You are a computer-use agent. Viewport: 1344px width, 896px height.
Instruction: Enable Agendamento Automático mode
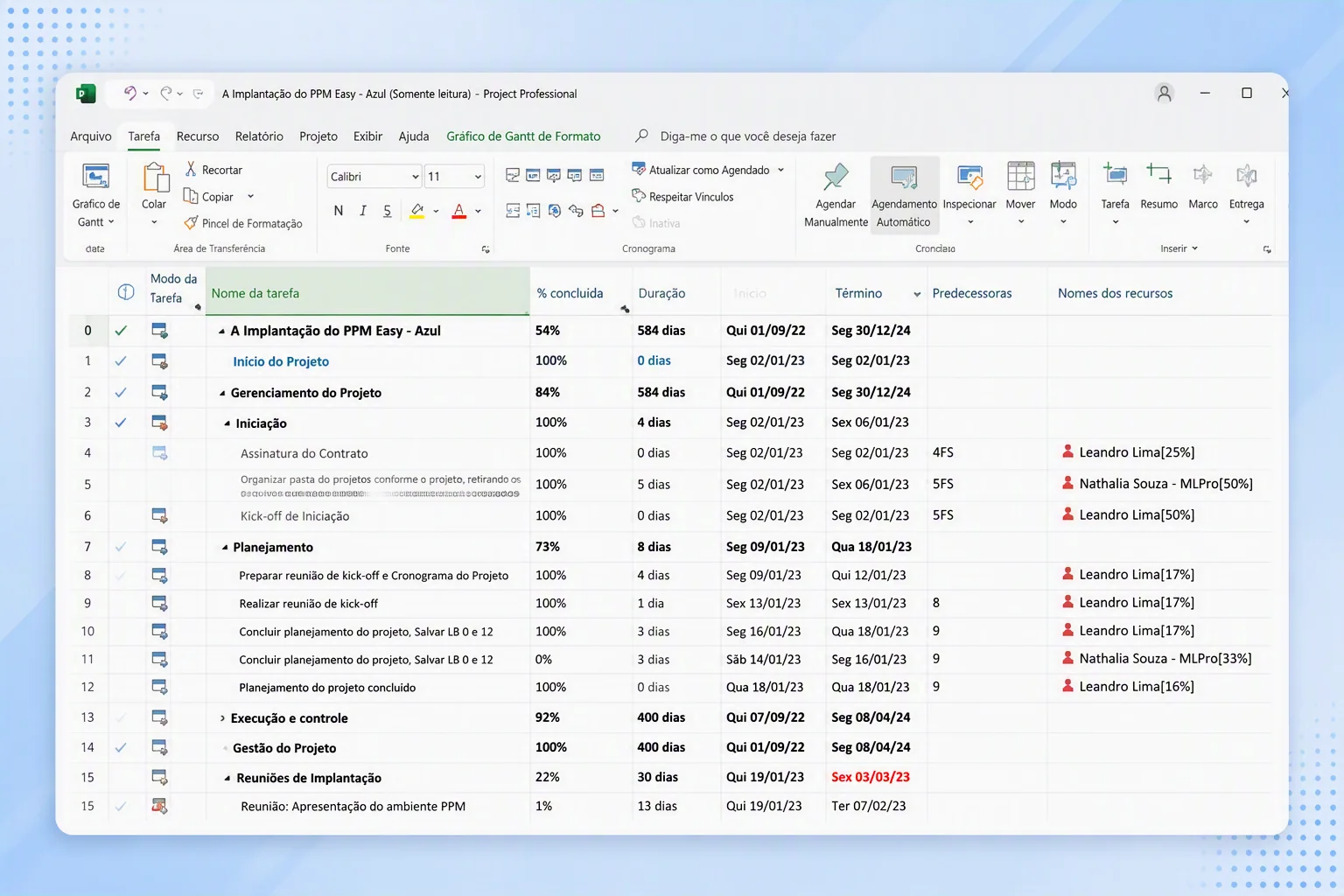904,196
